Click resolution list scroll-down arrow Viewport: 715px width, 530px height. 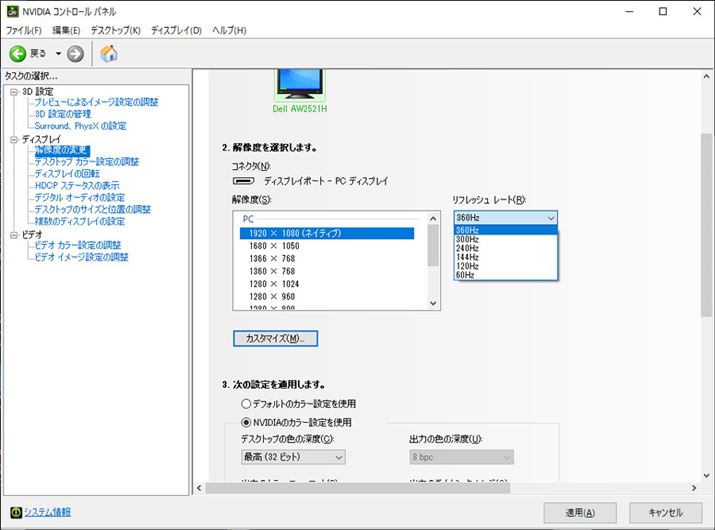(x=433, y=303)
